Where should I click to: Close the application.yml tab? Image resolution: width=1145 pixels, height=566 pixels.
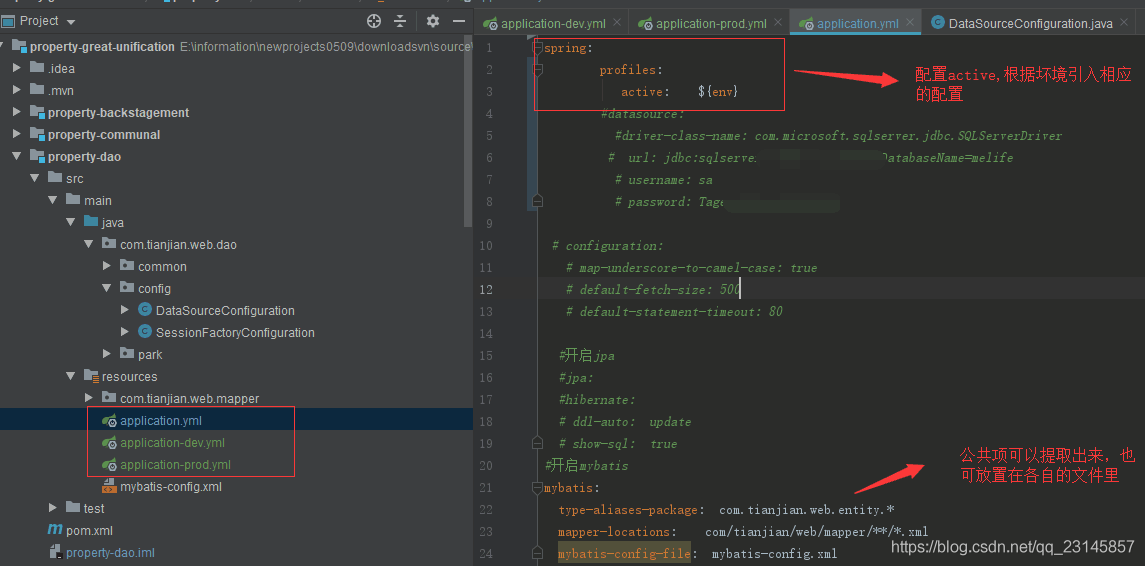click(910, 23)
